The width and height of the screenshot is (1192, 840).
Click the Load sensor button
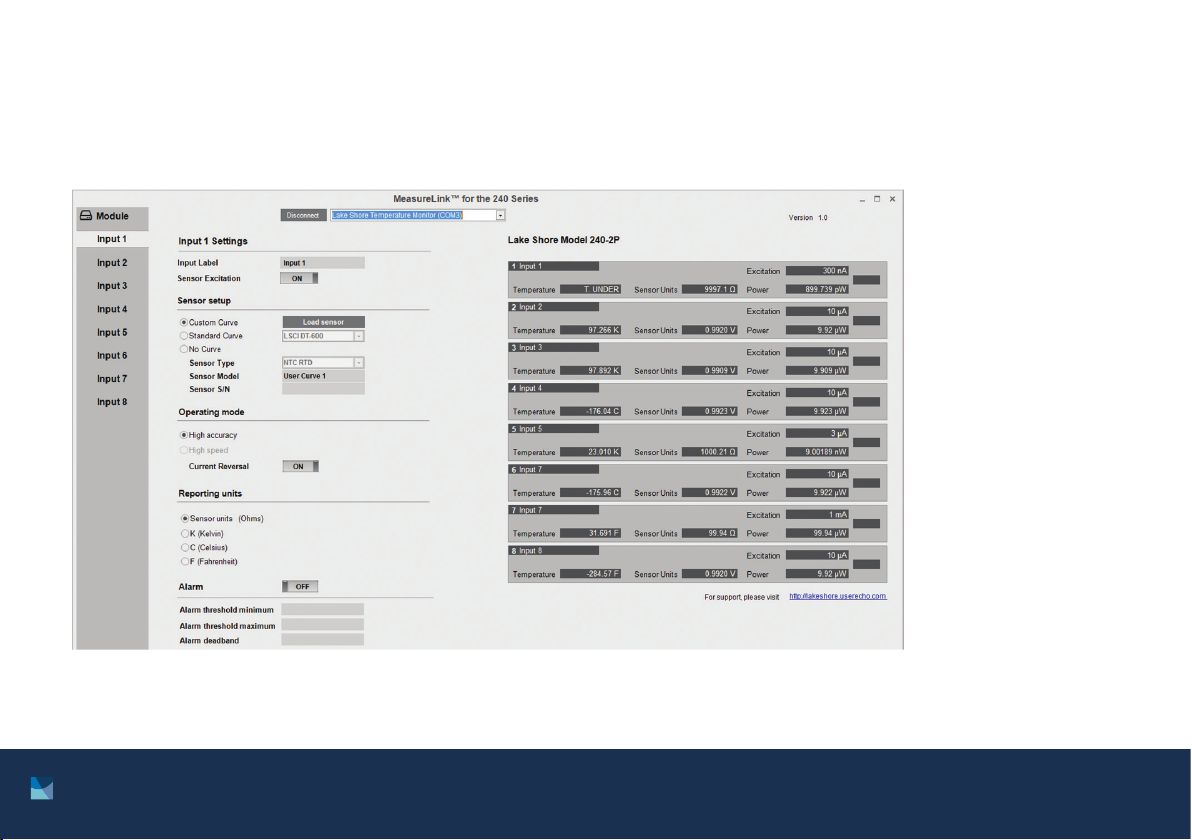click(324, 322)
